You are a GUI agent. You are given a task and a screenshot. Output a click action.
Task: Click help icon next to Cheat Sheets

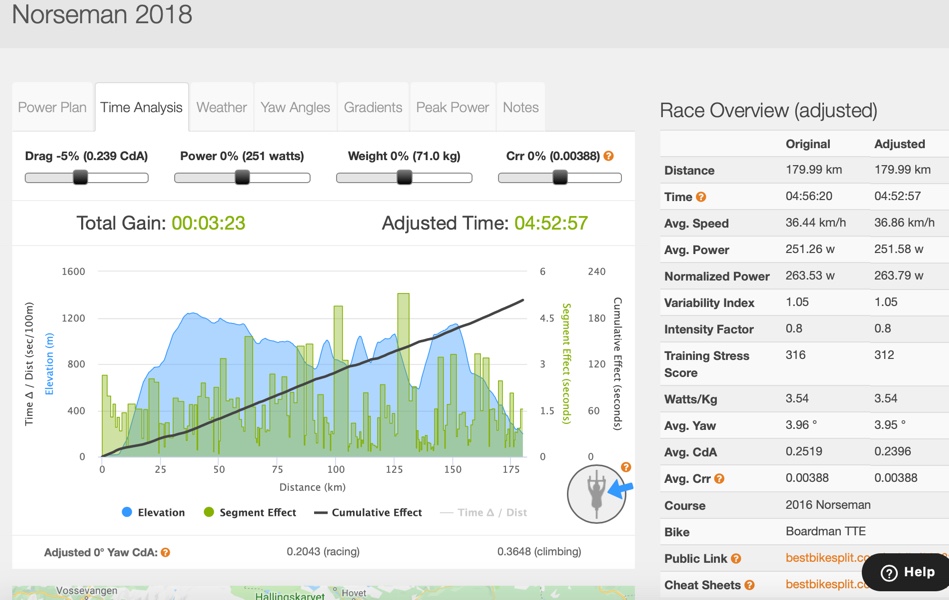(749, 585)
